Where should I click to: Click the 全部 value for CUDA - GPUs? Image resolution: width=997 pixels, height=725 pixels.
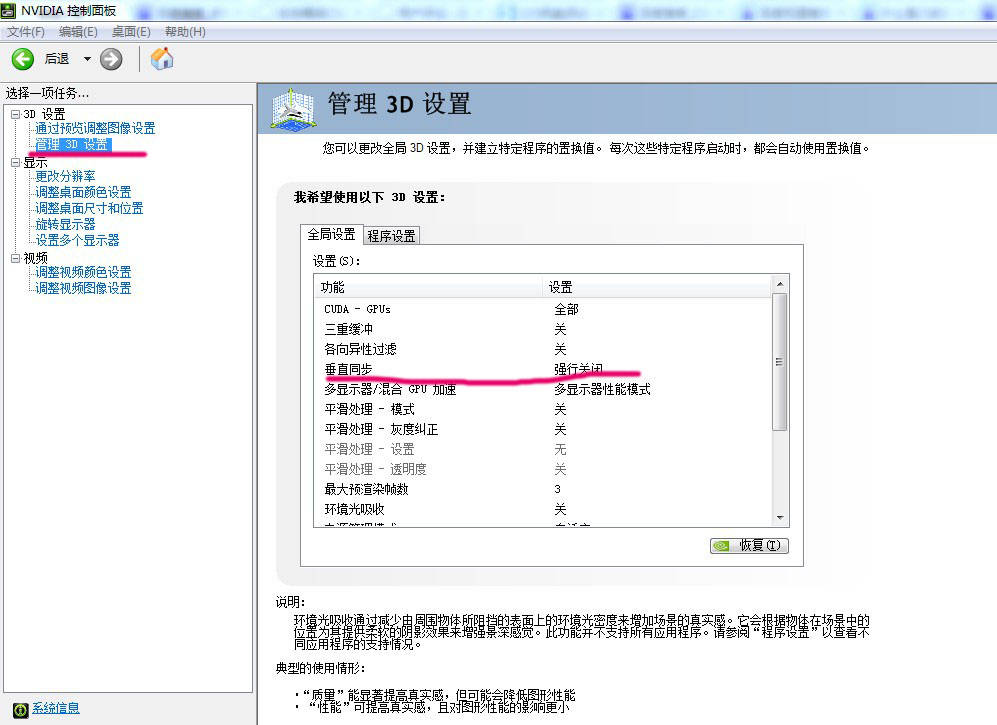pos(566,309)
